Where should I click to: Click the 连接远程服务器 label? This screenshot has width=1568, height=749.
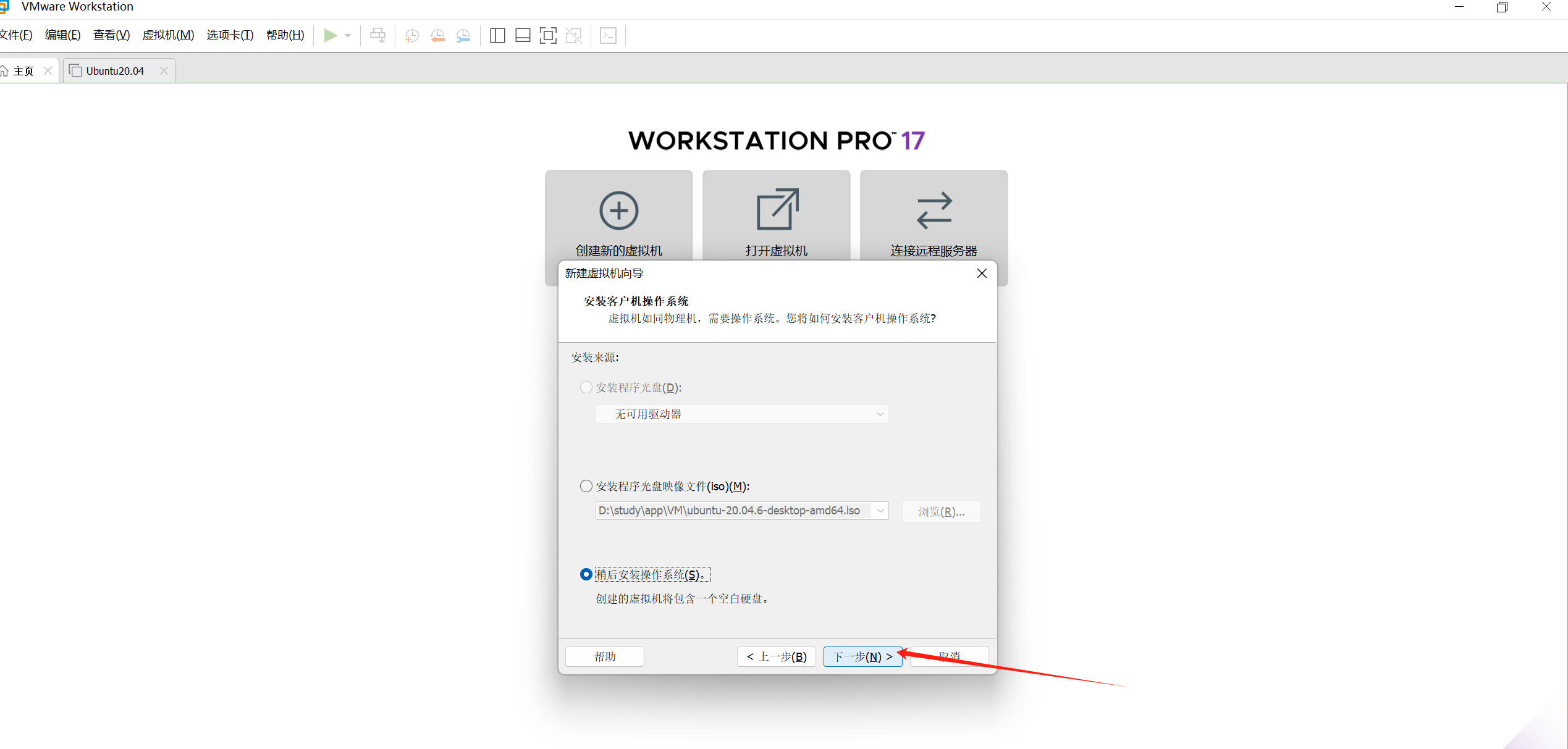934,251
